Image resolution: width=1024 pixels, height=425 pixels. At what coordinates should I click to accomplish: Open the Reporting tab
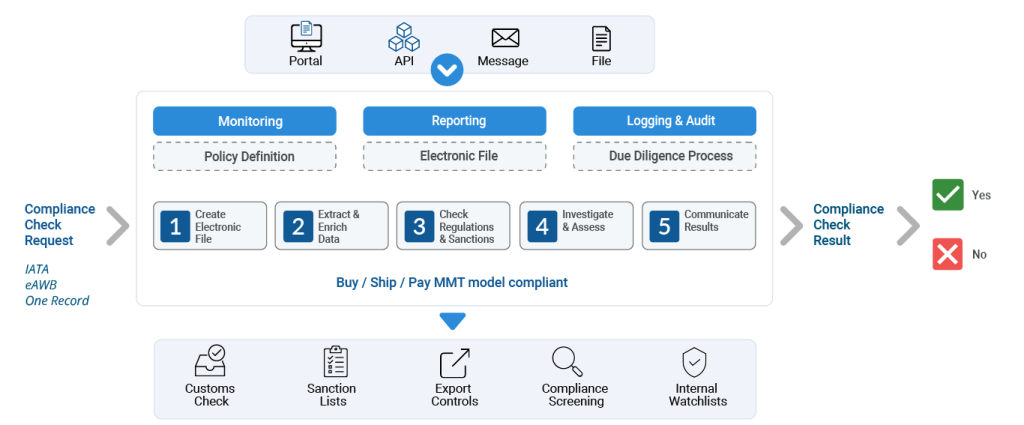(x=455, y=121)
